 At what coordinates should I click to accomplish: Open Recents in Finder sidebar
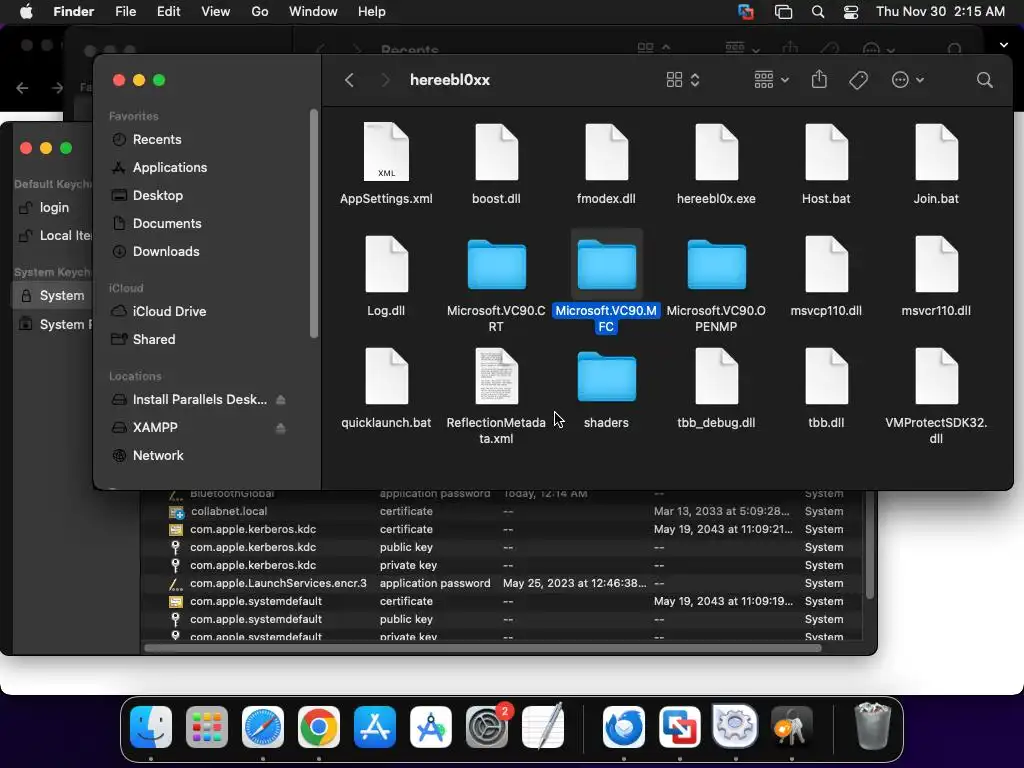pyautogui.click(x=157, y=139)
